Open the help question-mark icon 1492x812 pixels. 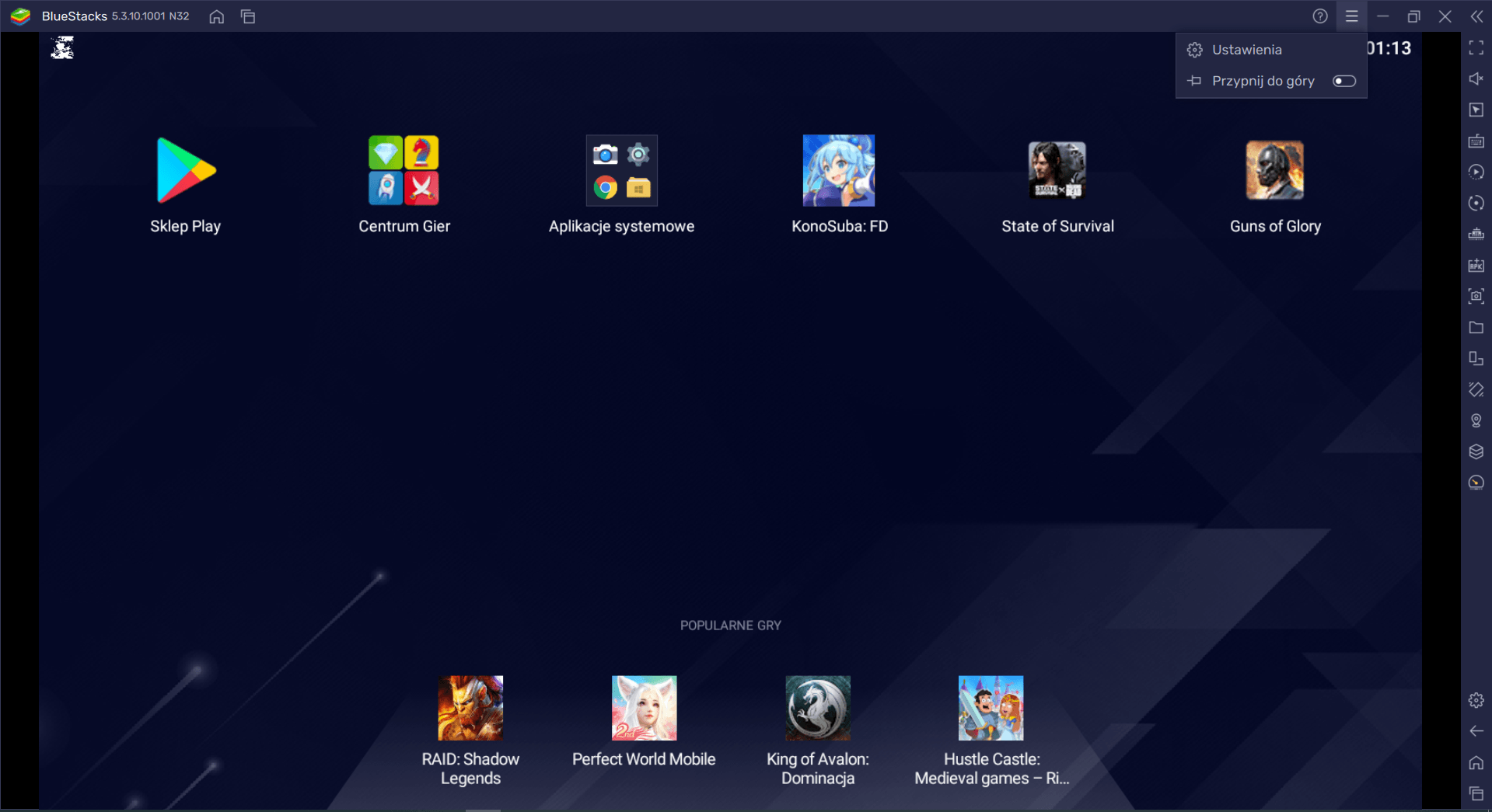pos(1320,16)
